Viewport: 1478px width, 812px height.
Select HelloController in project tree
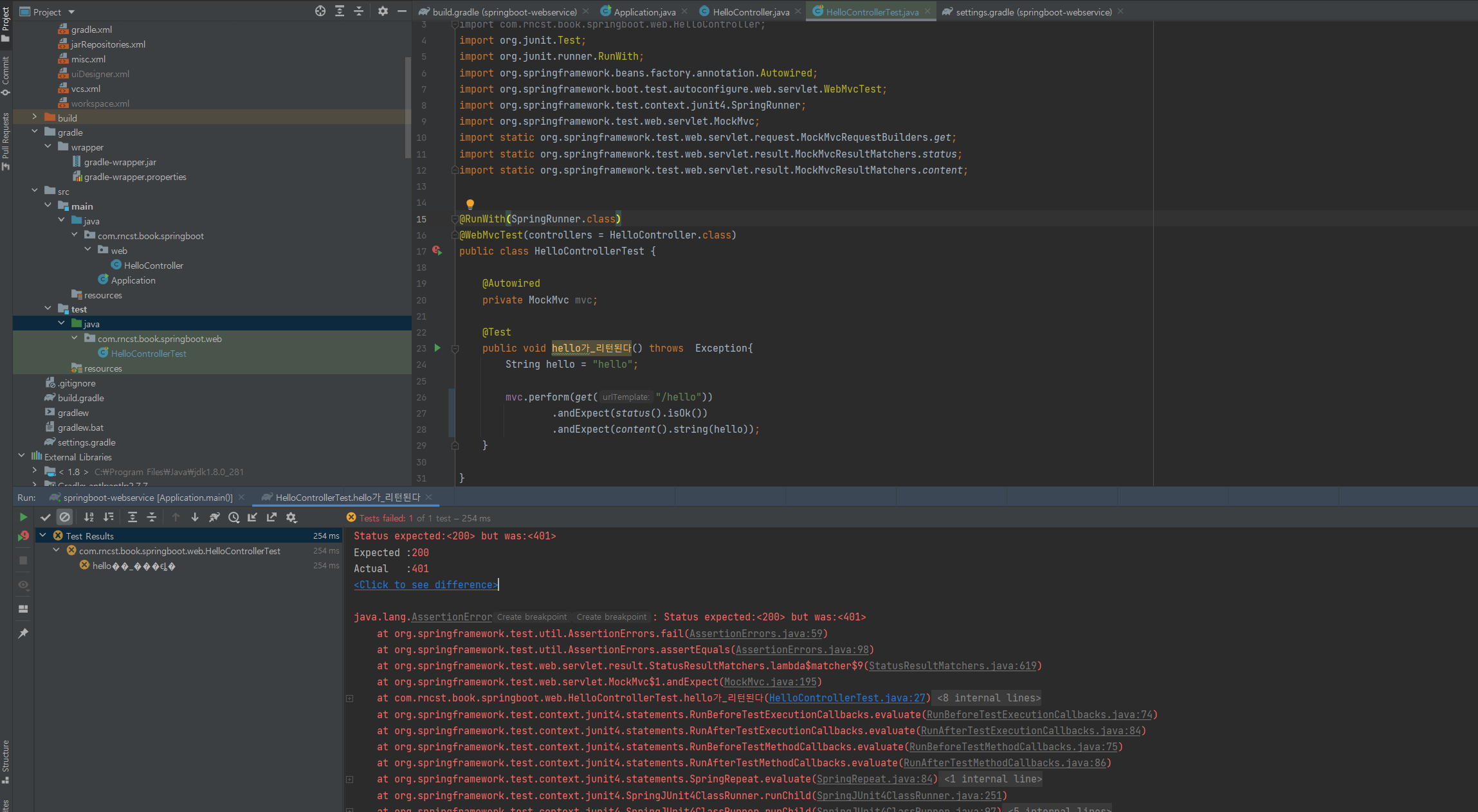pos(153,265)
